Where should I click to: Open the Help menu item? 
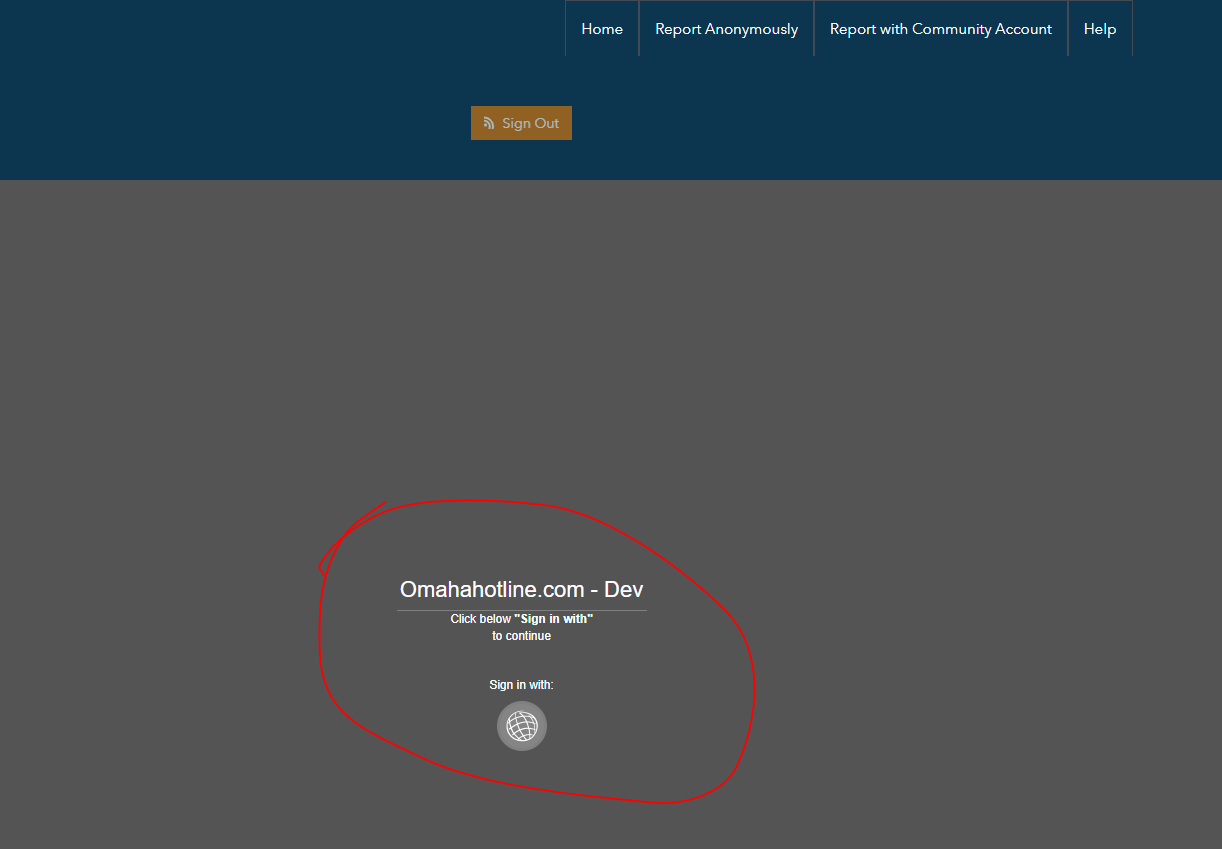coord(1100,29)
